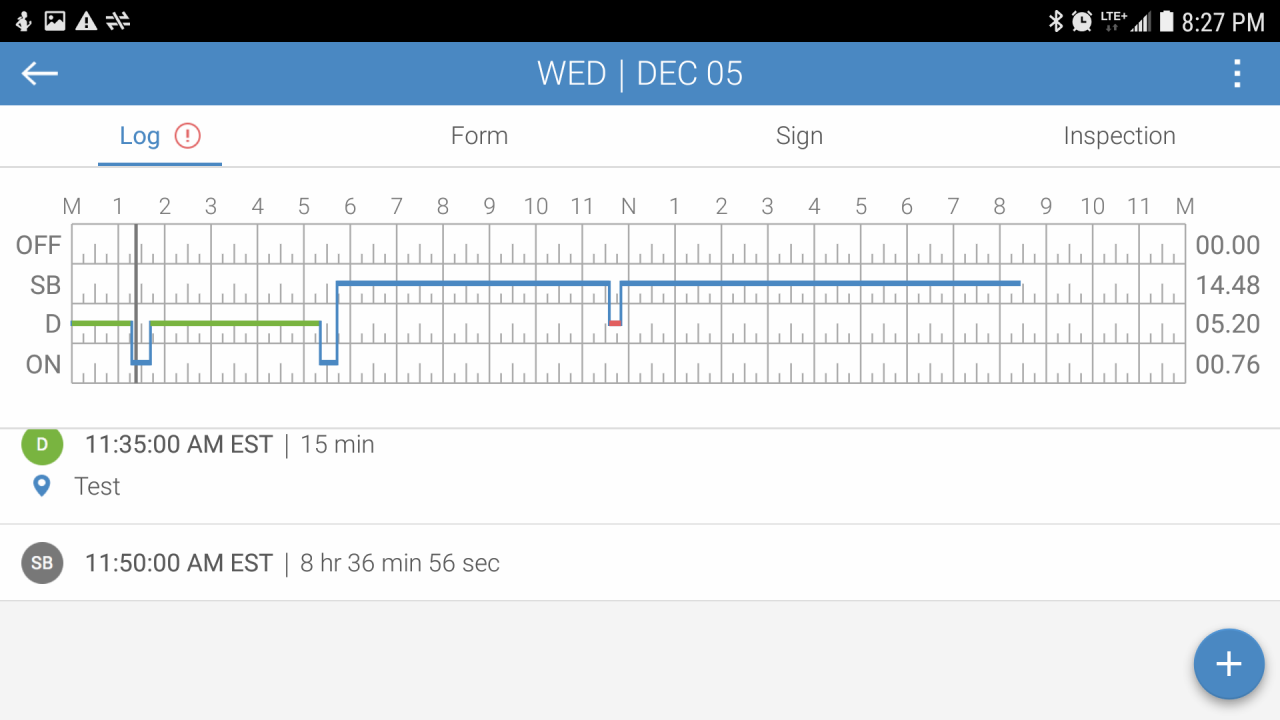The width and height of the screenshot is (1280, 720).
Task: Open the Sign tab
Action: click(799, 136)
